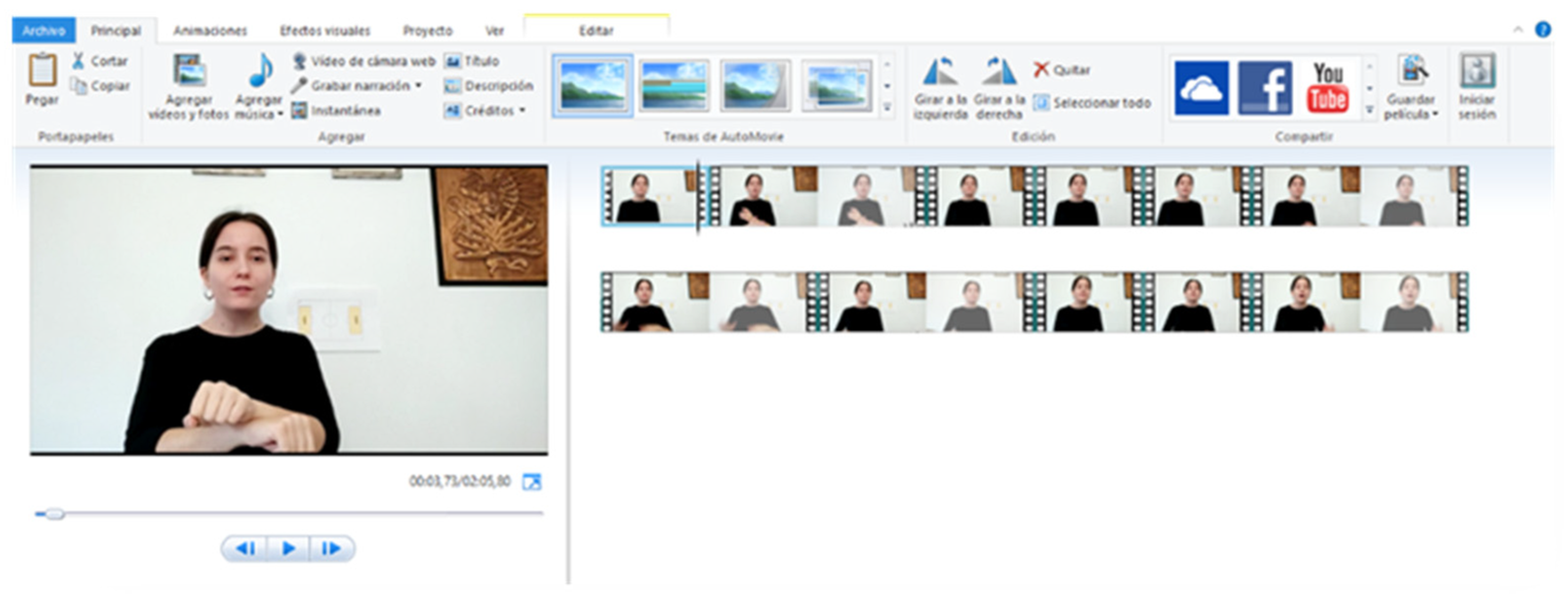The image size is (1568, 594).
Task: Share movie to OneDrive cloud
Action: click(1201, 88)
